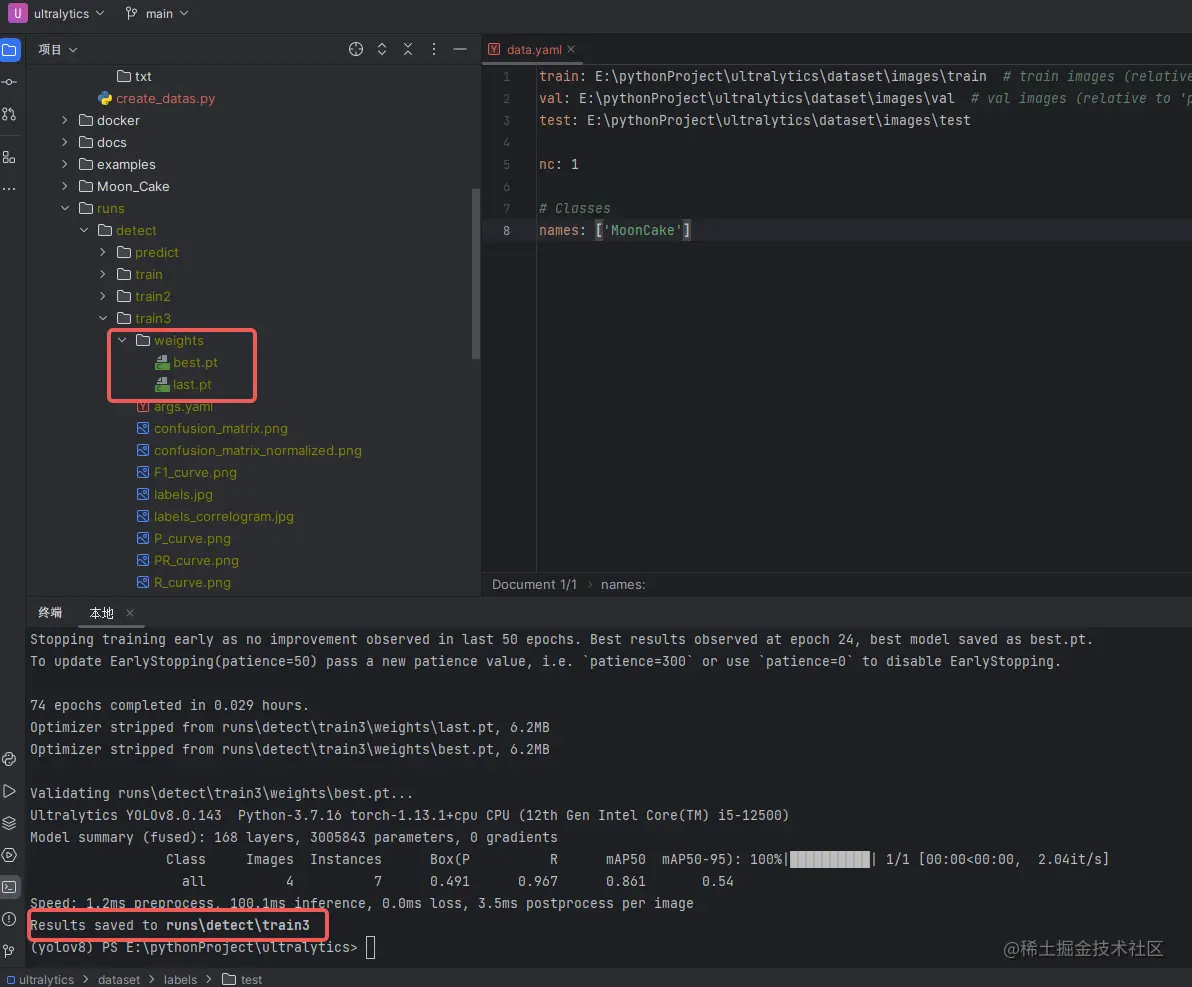Image resolution: width=1192 pixels, height=987 pixels.
Task: Click the best.pt file icon
Action: (162, 363)
